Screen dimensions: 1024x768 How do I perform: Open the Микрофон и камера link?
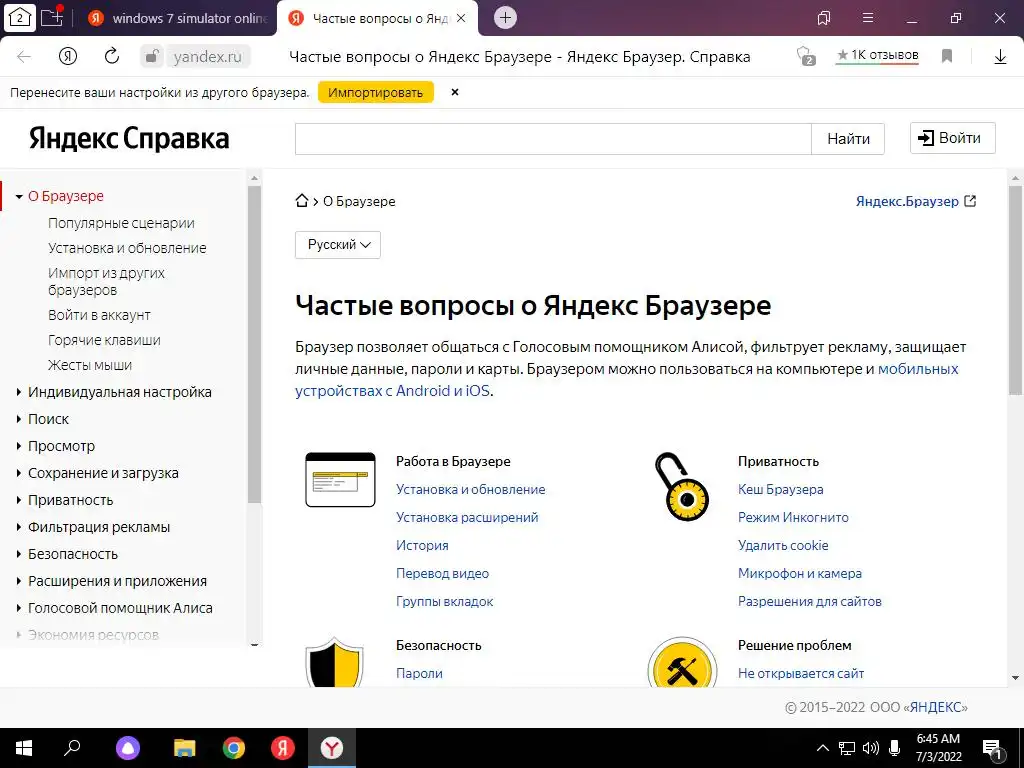click(799, 573)
